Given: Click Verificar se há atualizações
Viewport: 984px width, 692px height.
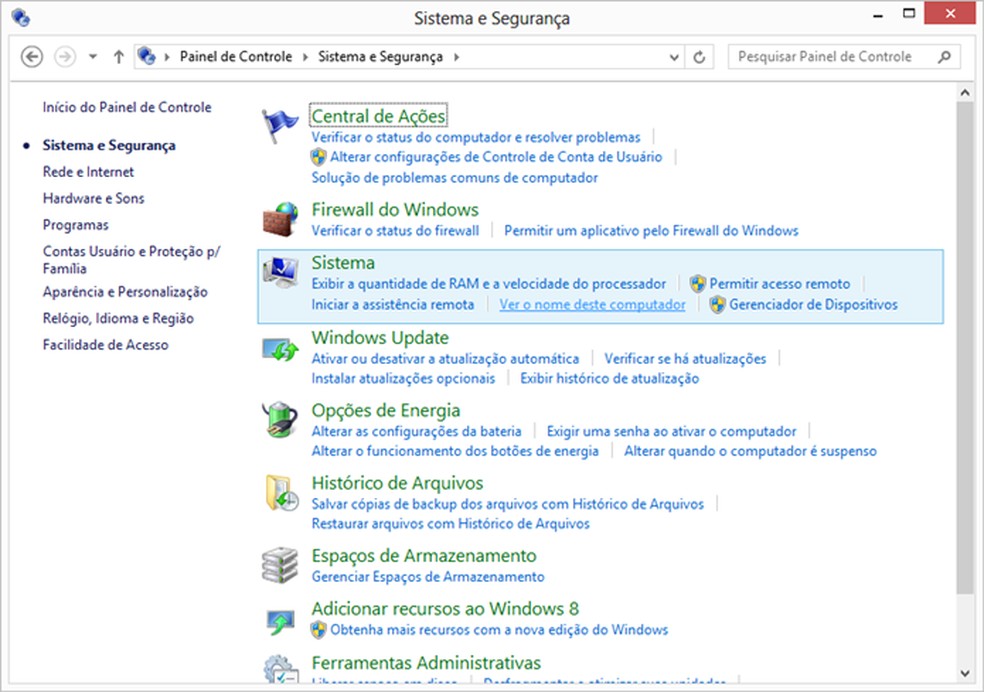Looking at the screenshot, I should [x=685, y=359].
